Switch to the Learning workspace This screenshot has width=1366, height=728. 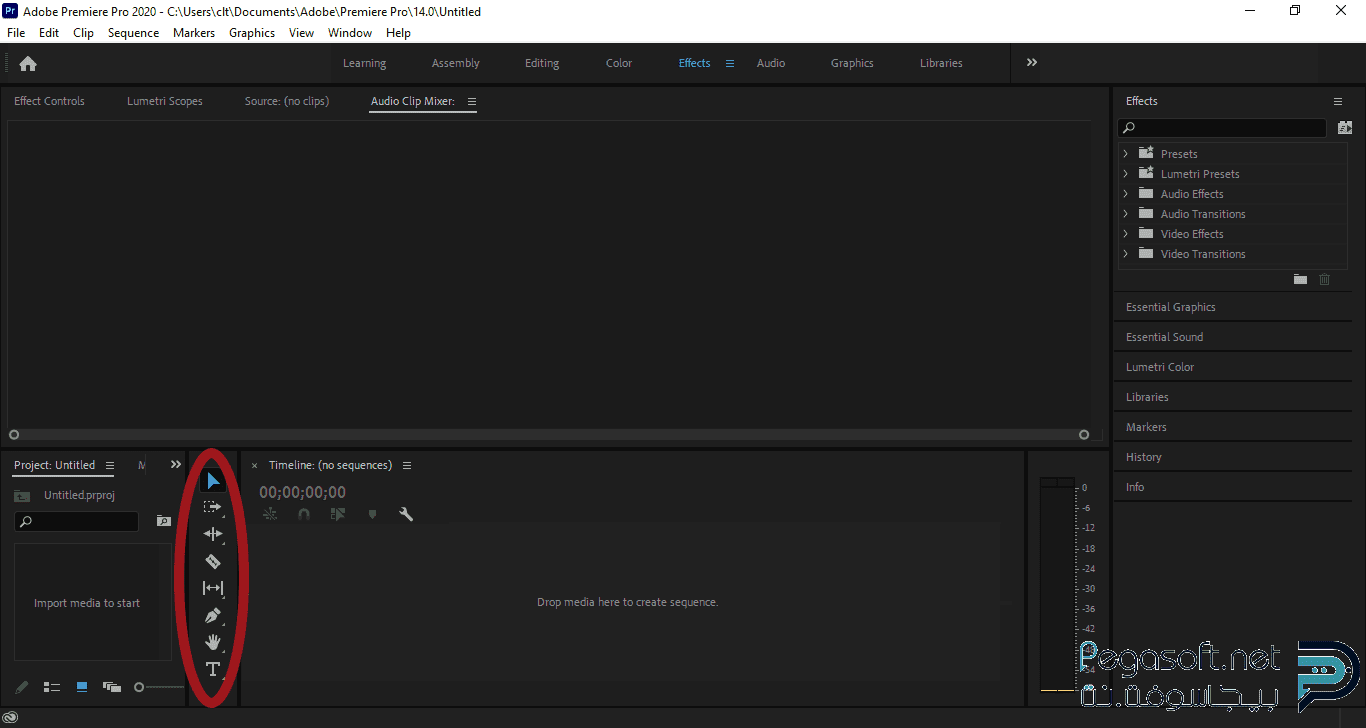(x=364, y=63)
